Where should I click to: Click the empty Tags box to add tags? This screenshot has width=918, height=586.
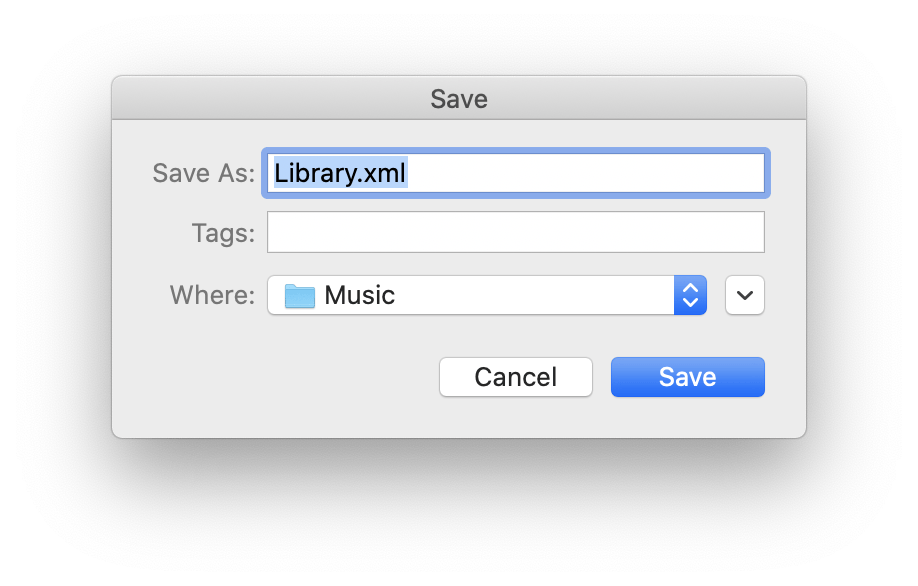(x=515, y=232)
